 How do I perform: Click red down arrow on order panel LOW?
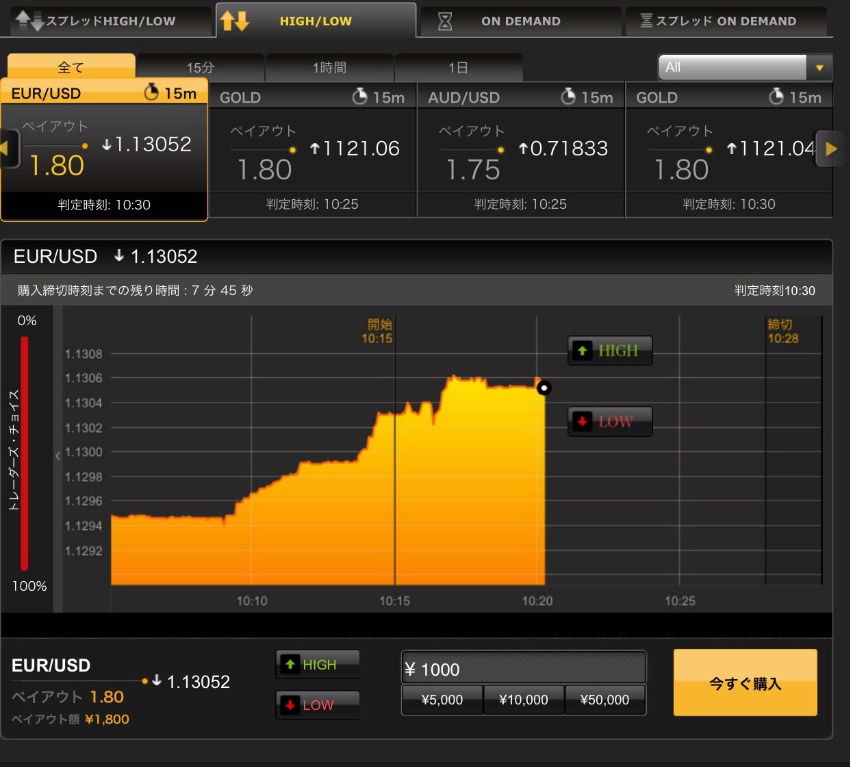click(x=290, y=705)
